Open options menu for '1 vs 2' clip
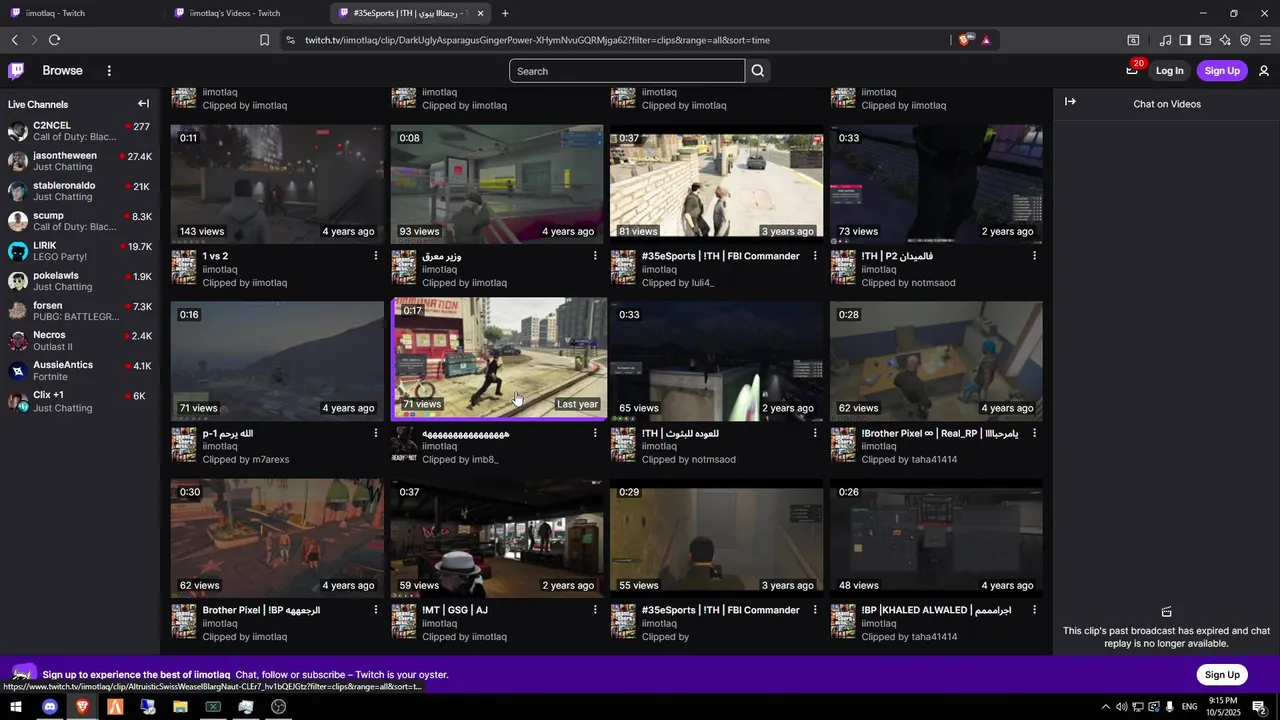 click(x=376, y=256)
